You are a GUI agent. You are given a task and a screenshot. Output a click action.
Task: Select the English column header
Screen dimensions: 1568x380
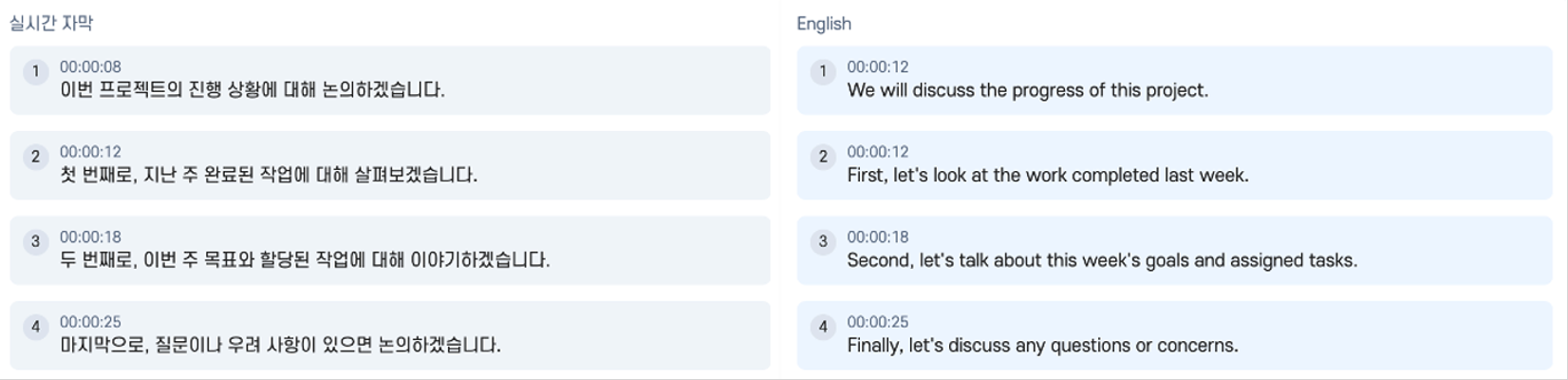(x=823, y=24)
